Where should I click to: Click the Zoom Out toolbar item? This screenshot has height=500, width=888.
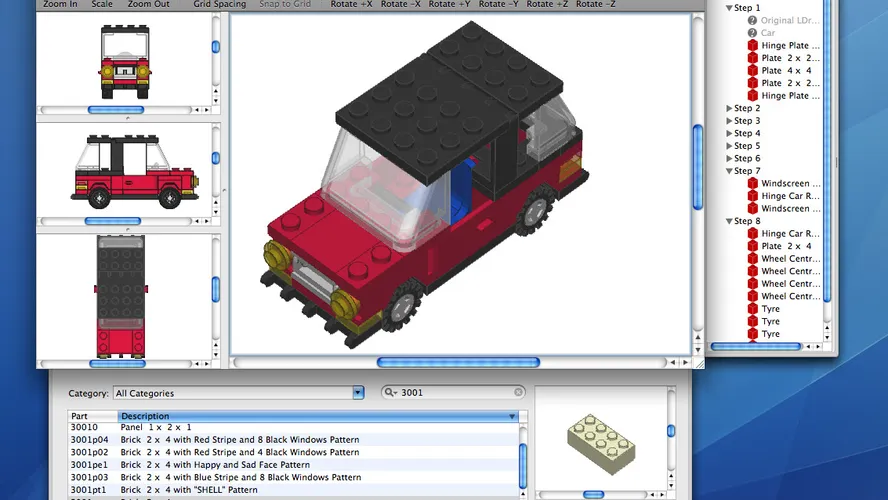click(148, 4)
